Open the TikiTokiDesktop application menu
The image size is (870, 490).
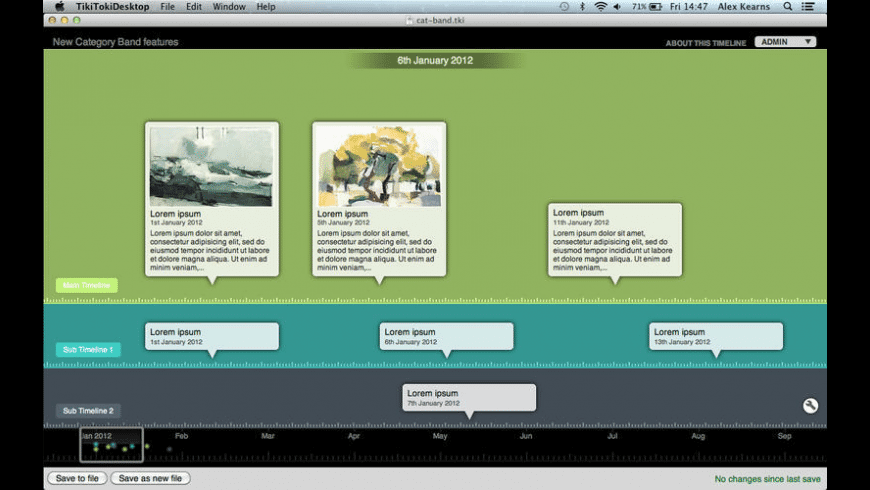pyautogui.click(x=113, y=7)
